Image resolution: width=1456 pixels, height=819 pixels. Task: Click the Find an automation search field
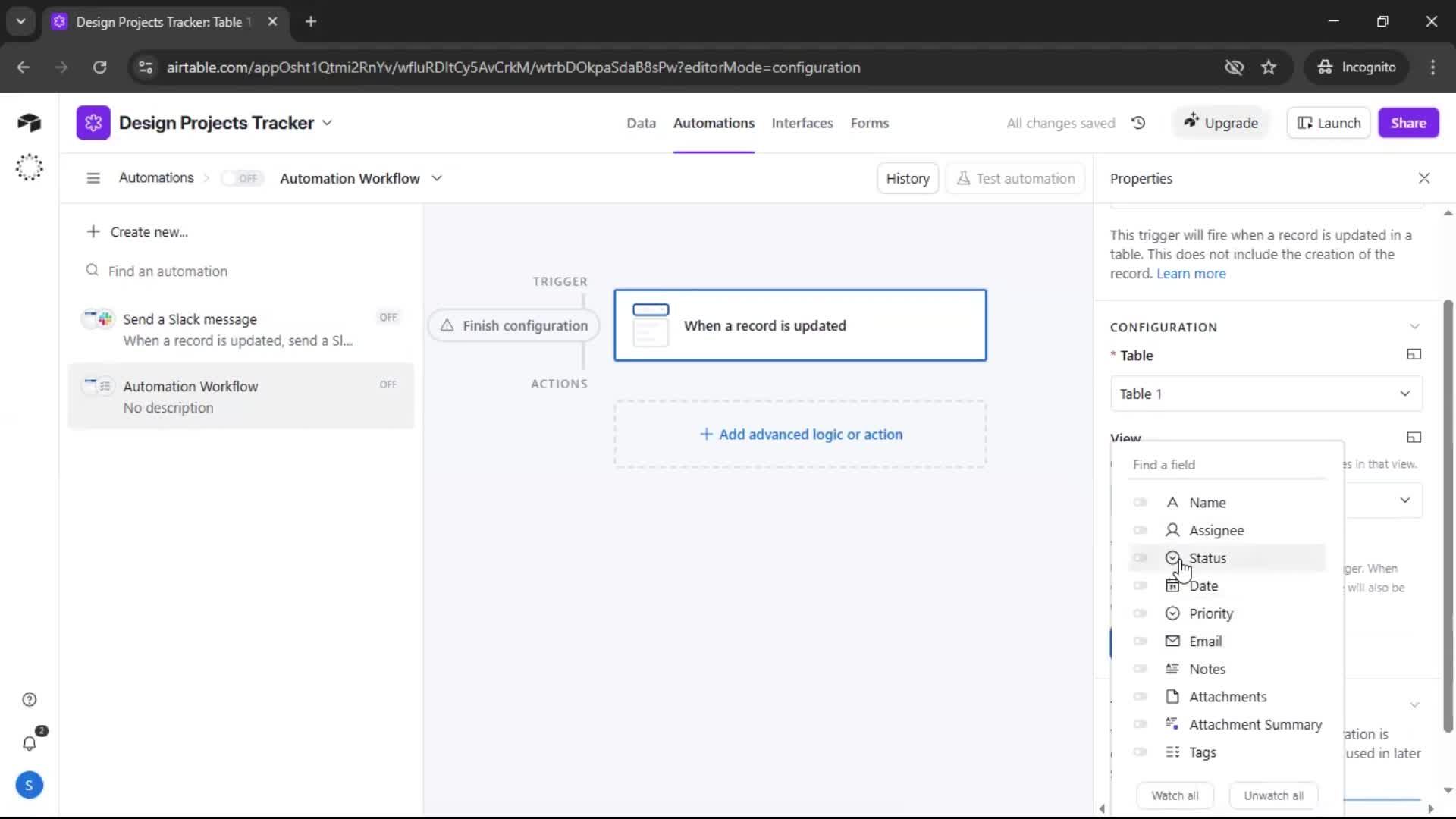click(x=240, y=271)
